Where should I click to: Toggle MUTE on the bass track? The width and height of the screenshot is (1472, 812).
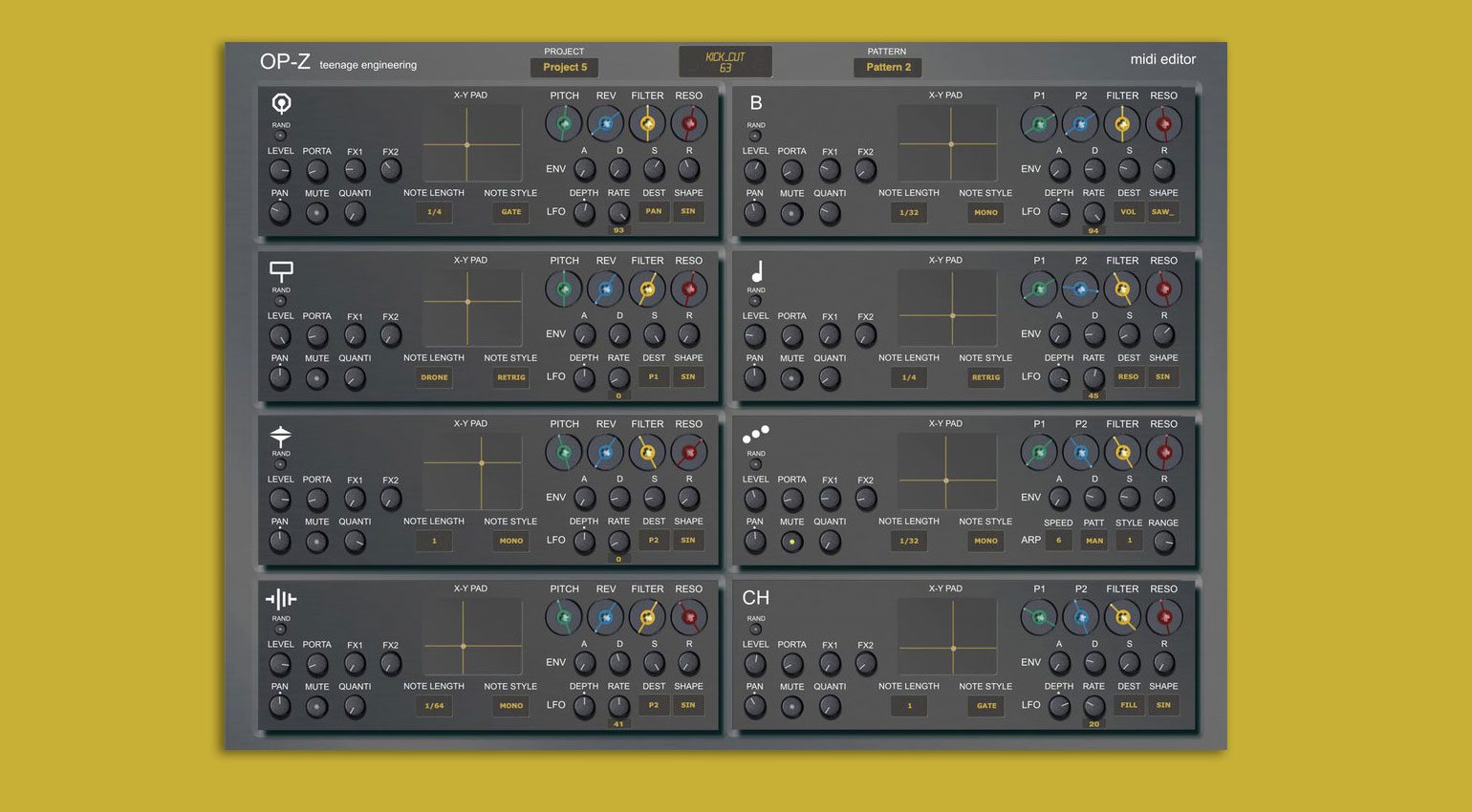(791, 213)
